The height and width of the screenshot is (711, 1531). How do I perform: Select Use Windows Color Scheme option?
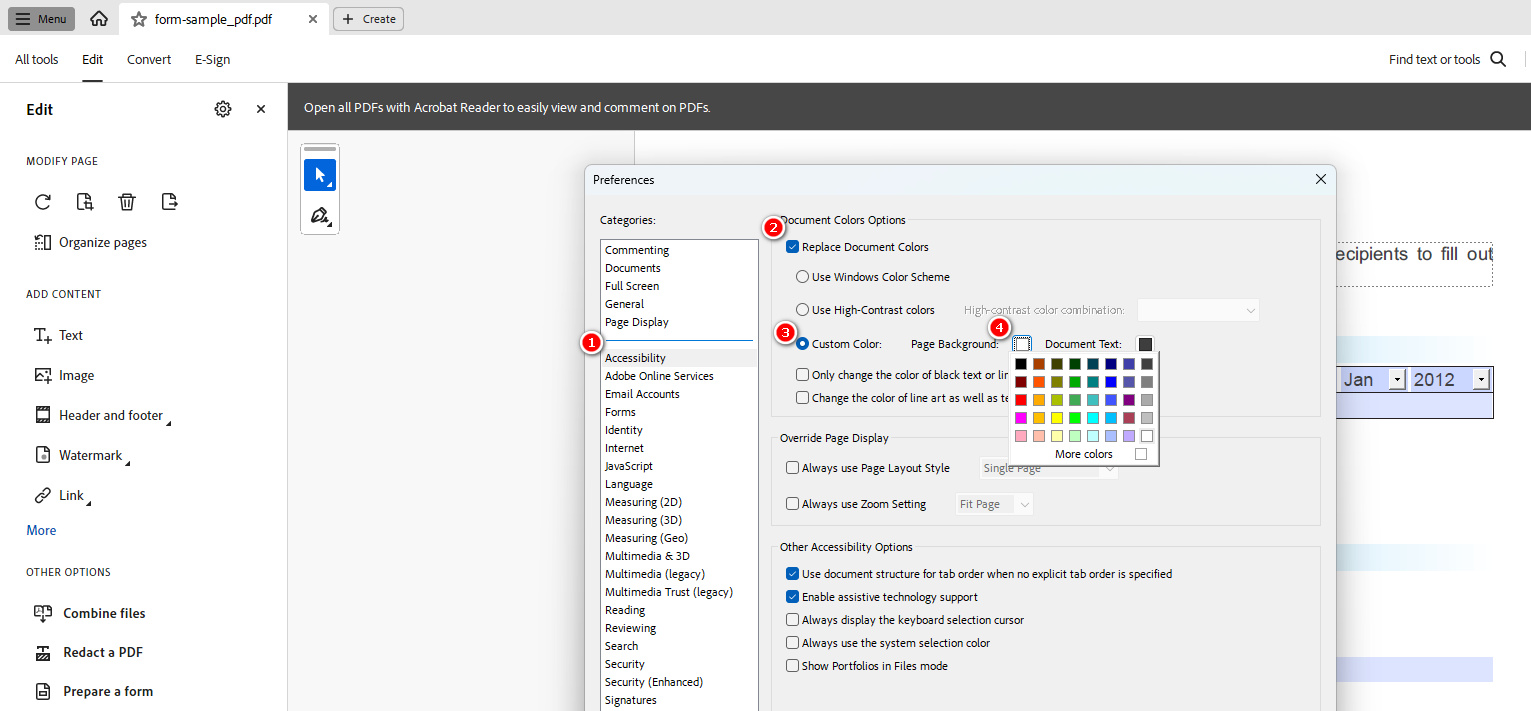pyautogui.click(x=802, y=277)
